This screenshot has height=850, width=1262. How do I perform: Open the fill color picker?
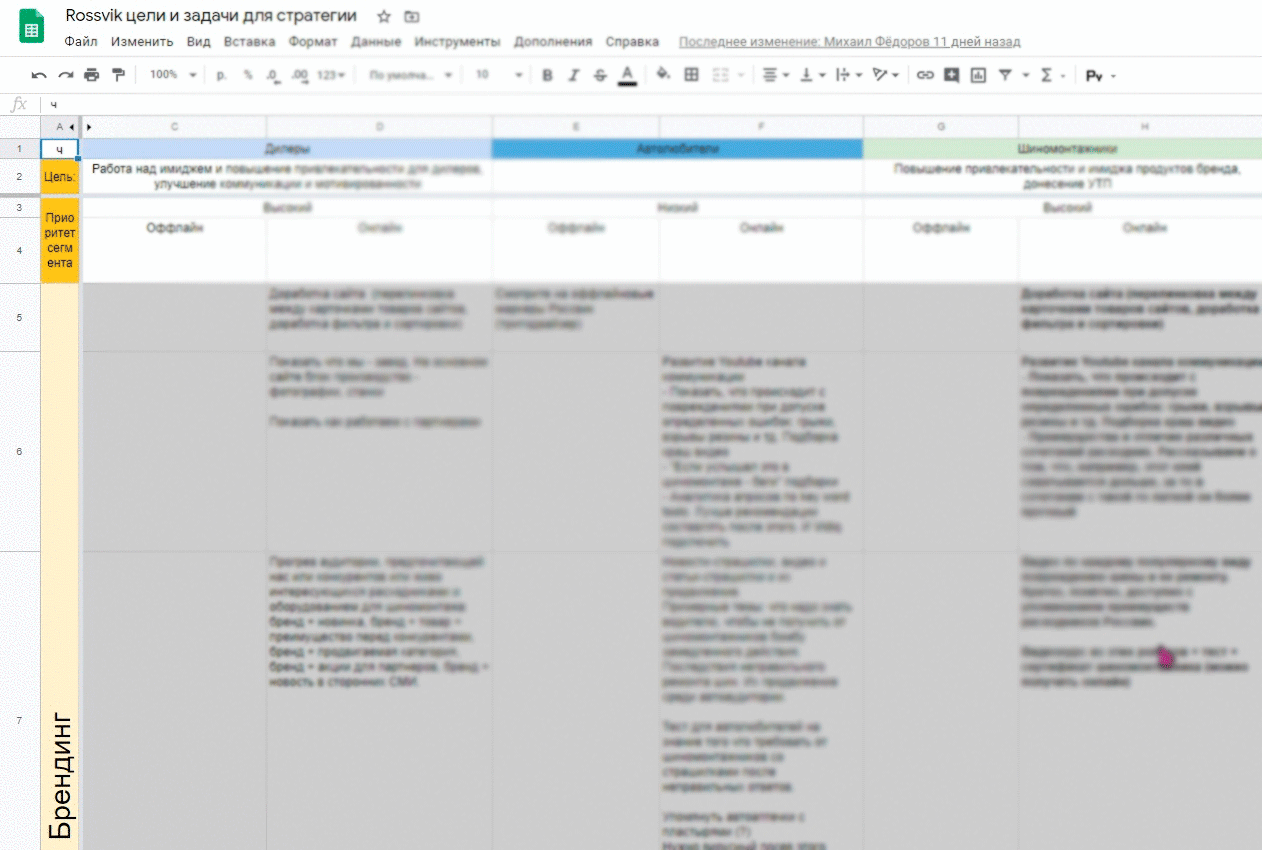[663, 75]
